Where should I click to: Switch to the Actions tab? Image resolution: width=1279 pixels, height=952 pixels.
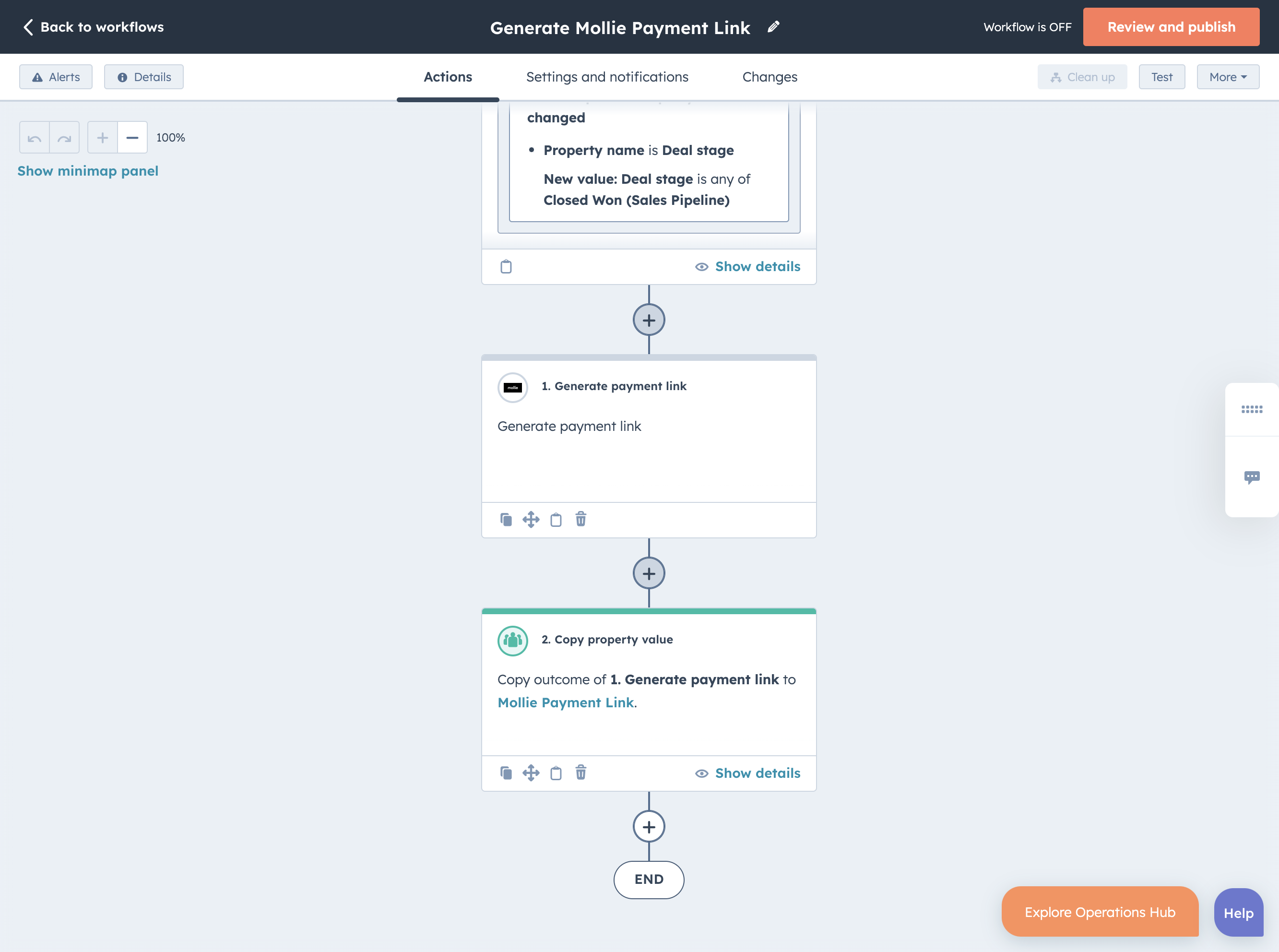[448, 77]
